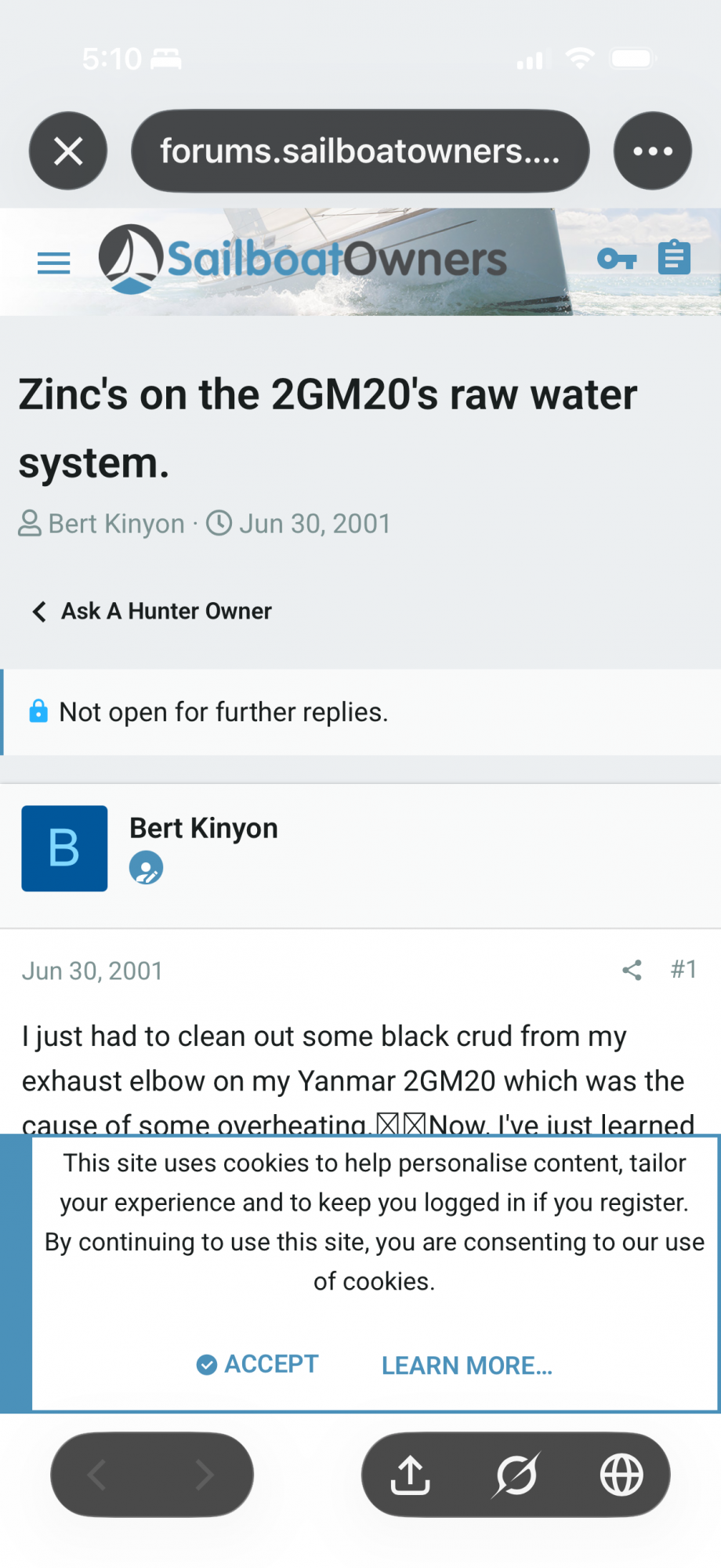Open the three-dot browser options menu
This screenshot has width=721, height=1568.
[652, 151]
